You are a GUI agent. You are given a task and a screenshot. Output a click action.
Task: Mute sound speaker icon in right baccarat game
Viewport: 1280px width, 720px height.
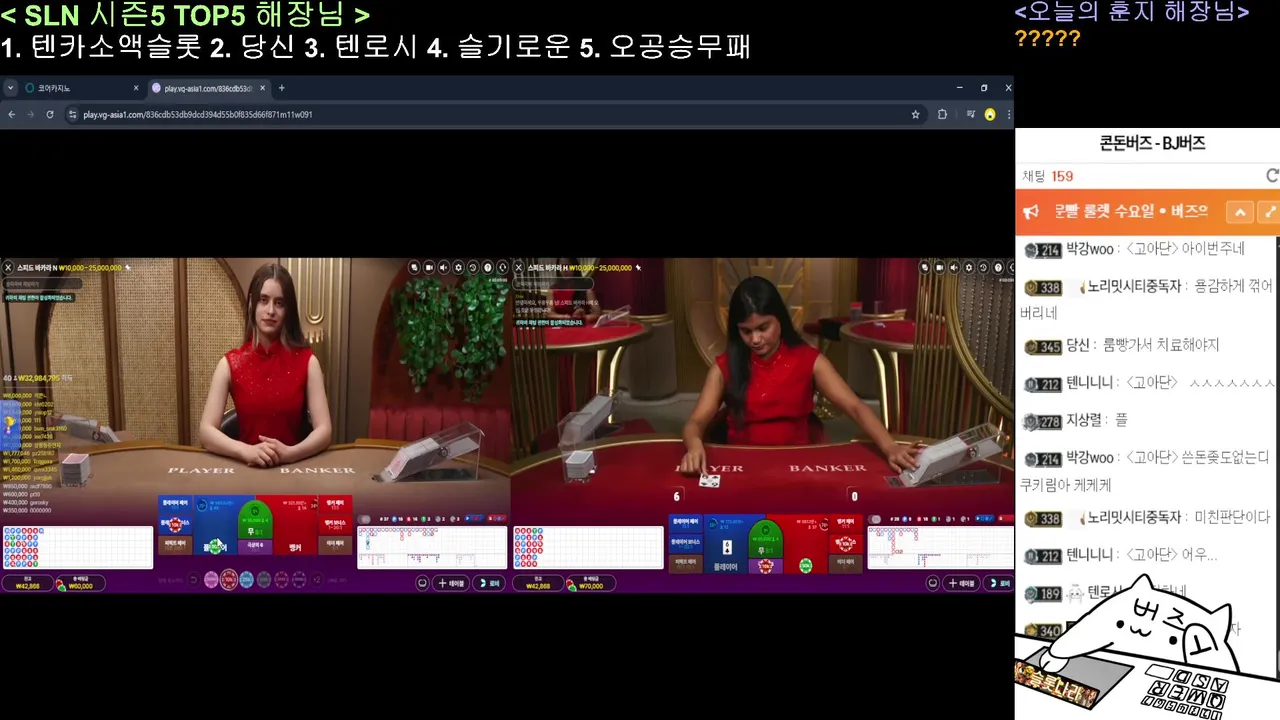(x=953, y=267)
